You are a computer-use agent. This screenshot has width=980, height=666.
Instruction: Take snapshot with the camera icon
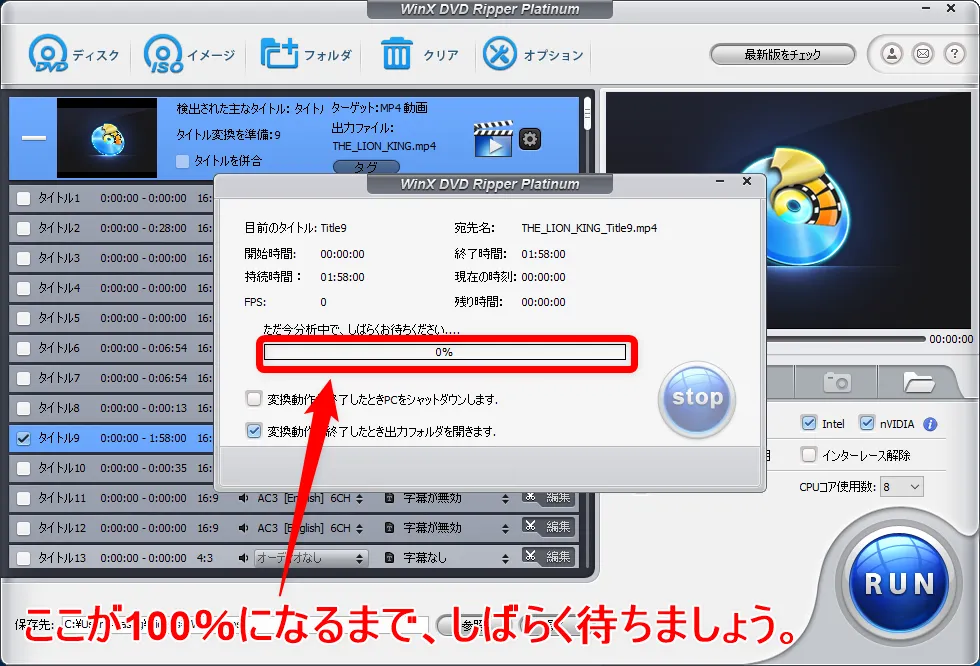[837, 382]
